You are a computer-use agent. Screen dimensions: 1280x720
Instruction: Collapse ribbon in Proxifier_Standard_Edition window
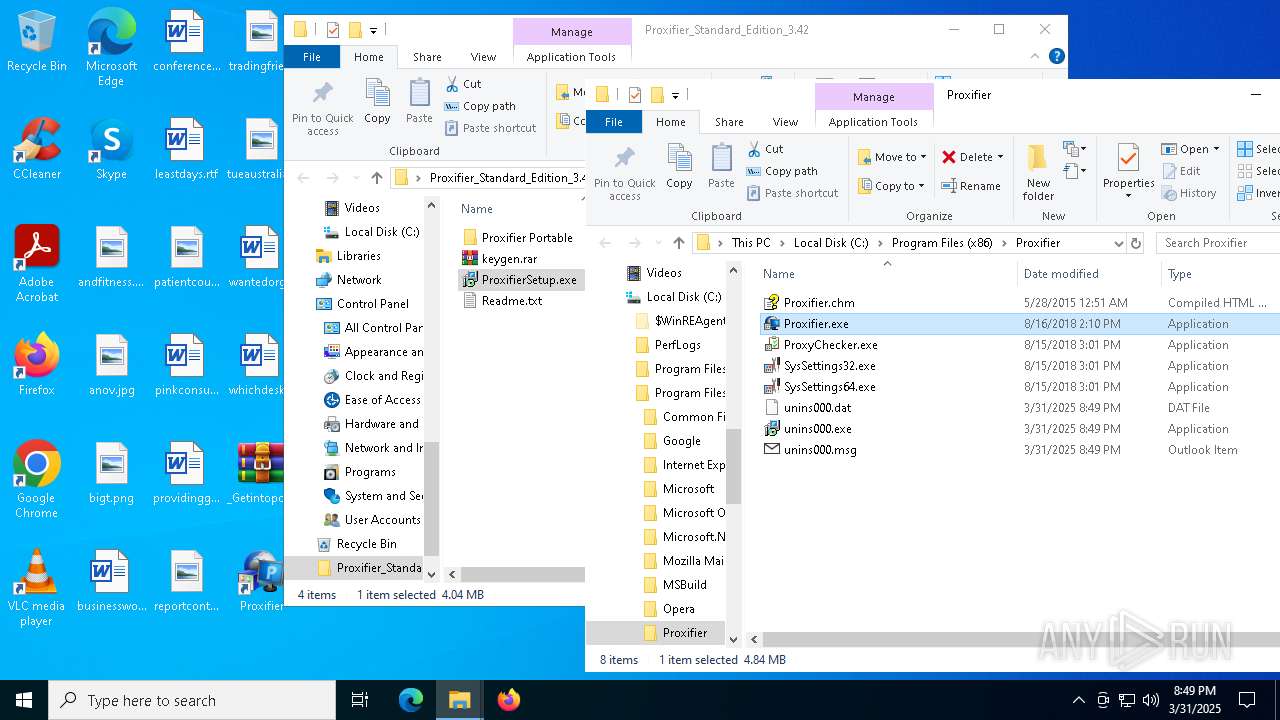1036,57
